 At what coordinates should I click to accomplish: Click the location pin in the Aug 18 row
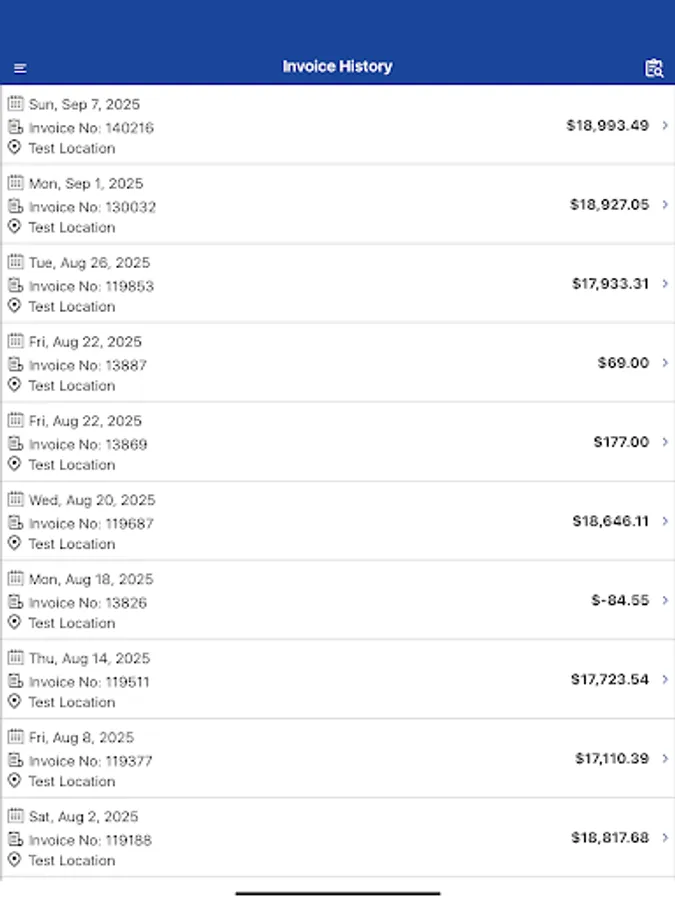(x=15, y=623)
